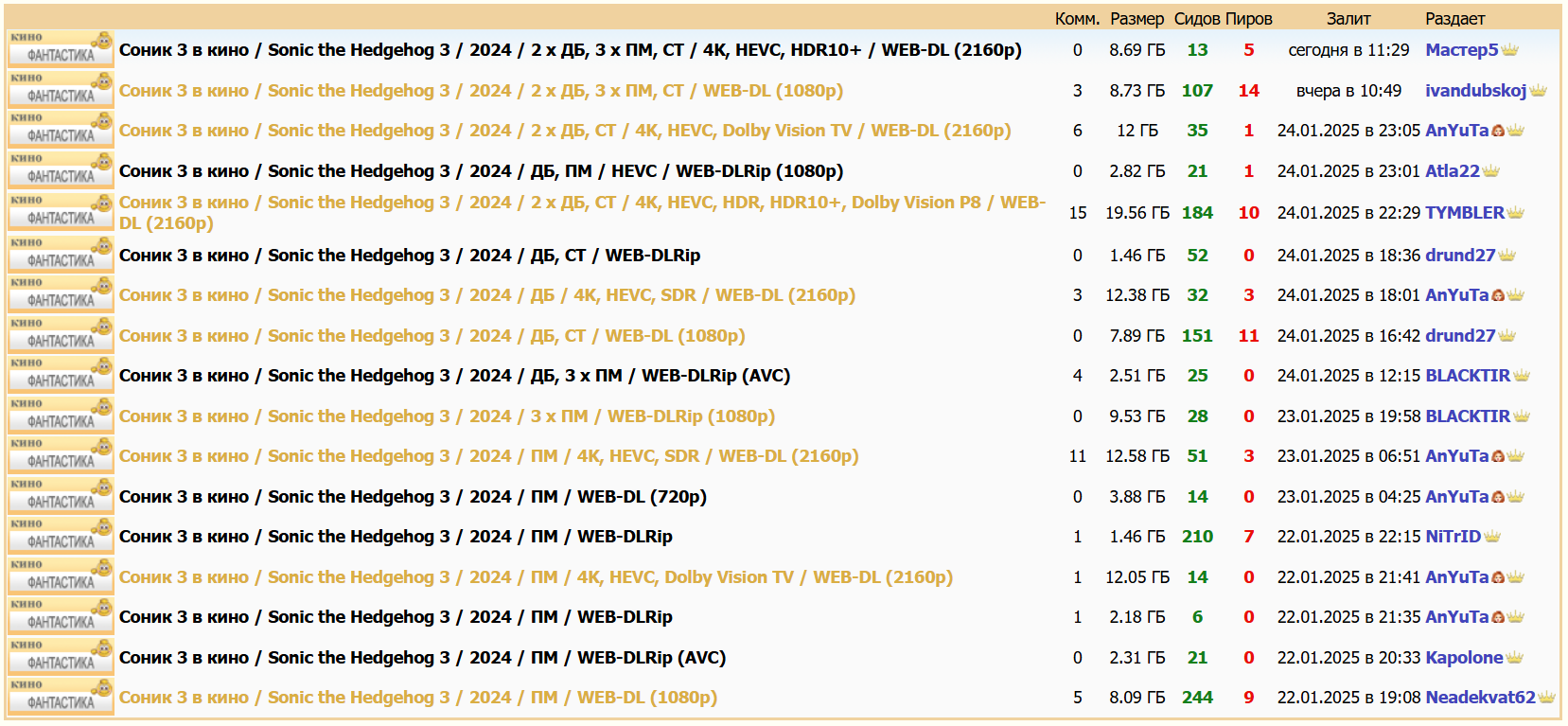1568x726 pixels.
Task: Click the crown icon beside ivandubskoj
Action: (1538, 91)
